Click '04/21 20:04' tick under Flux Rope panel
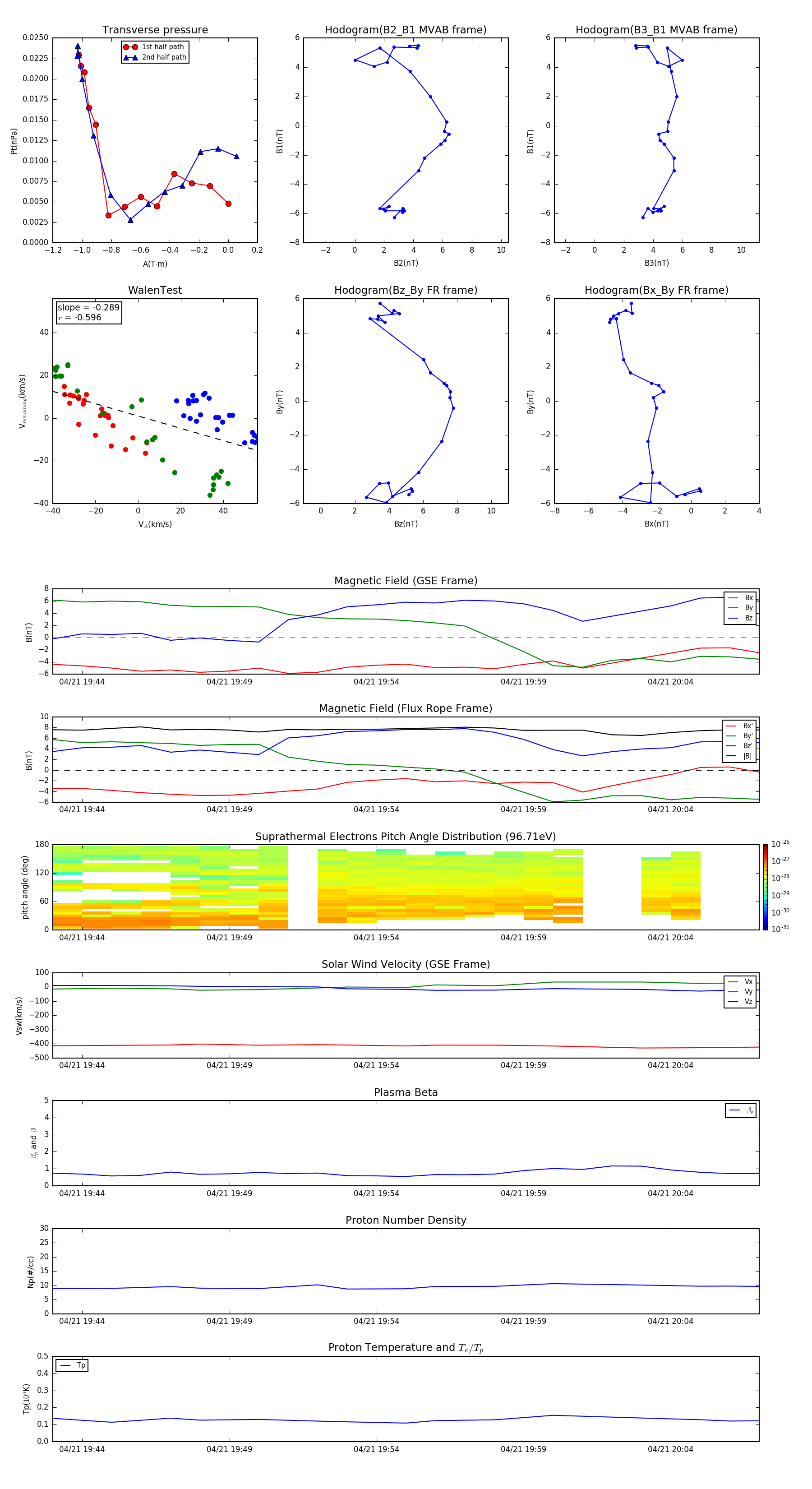This screenshot has height=1489, width=812. pos(670,809)
